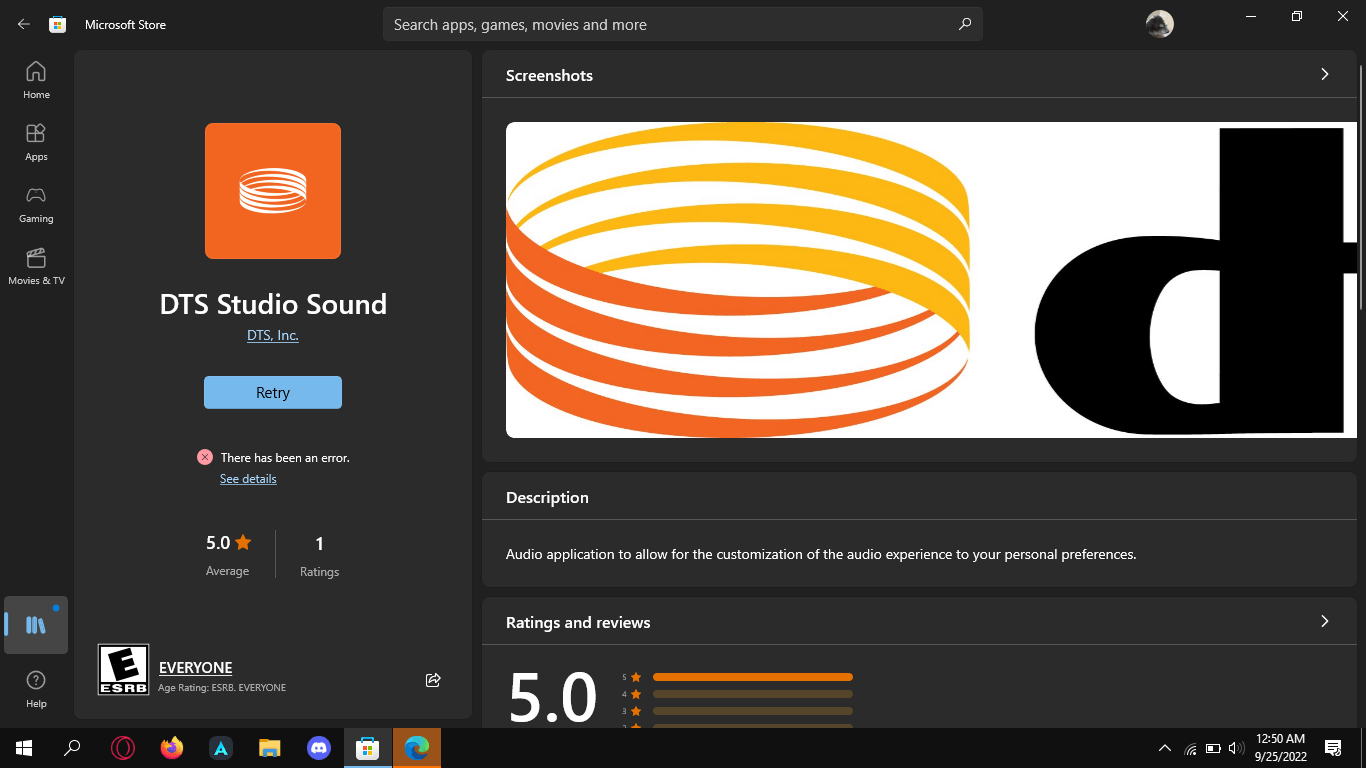This screenshot has width=1366, height=768.
Task: Launch Firefox from the taskbar
Action: [172, 747]
